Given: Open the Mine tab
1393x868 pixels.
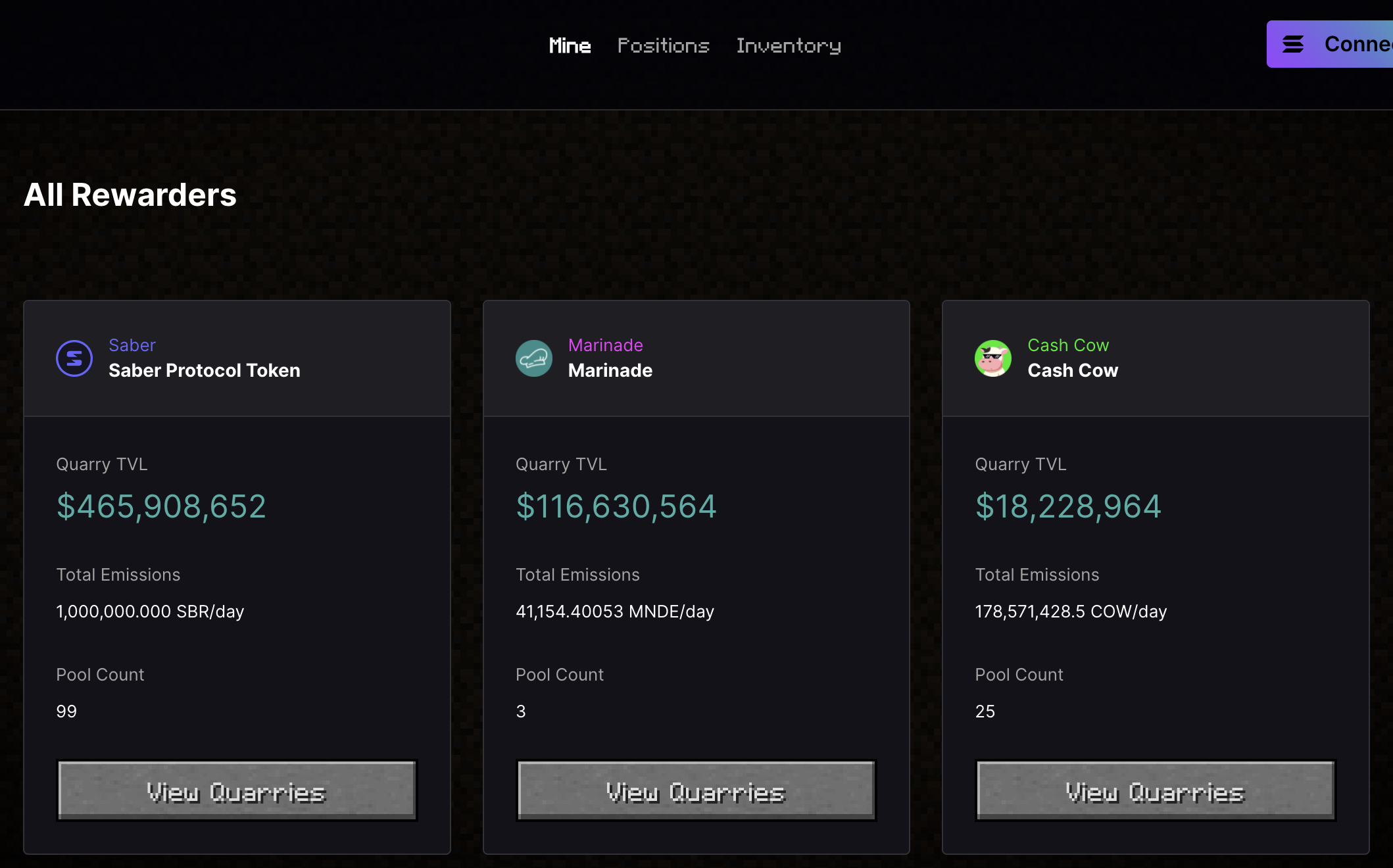Looking at the screenshot, I should pos(570,45).
